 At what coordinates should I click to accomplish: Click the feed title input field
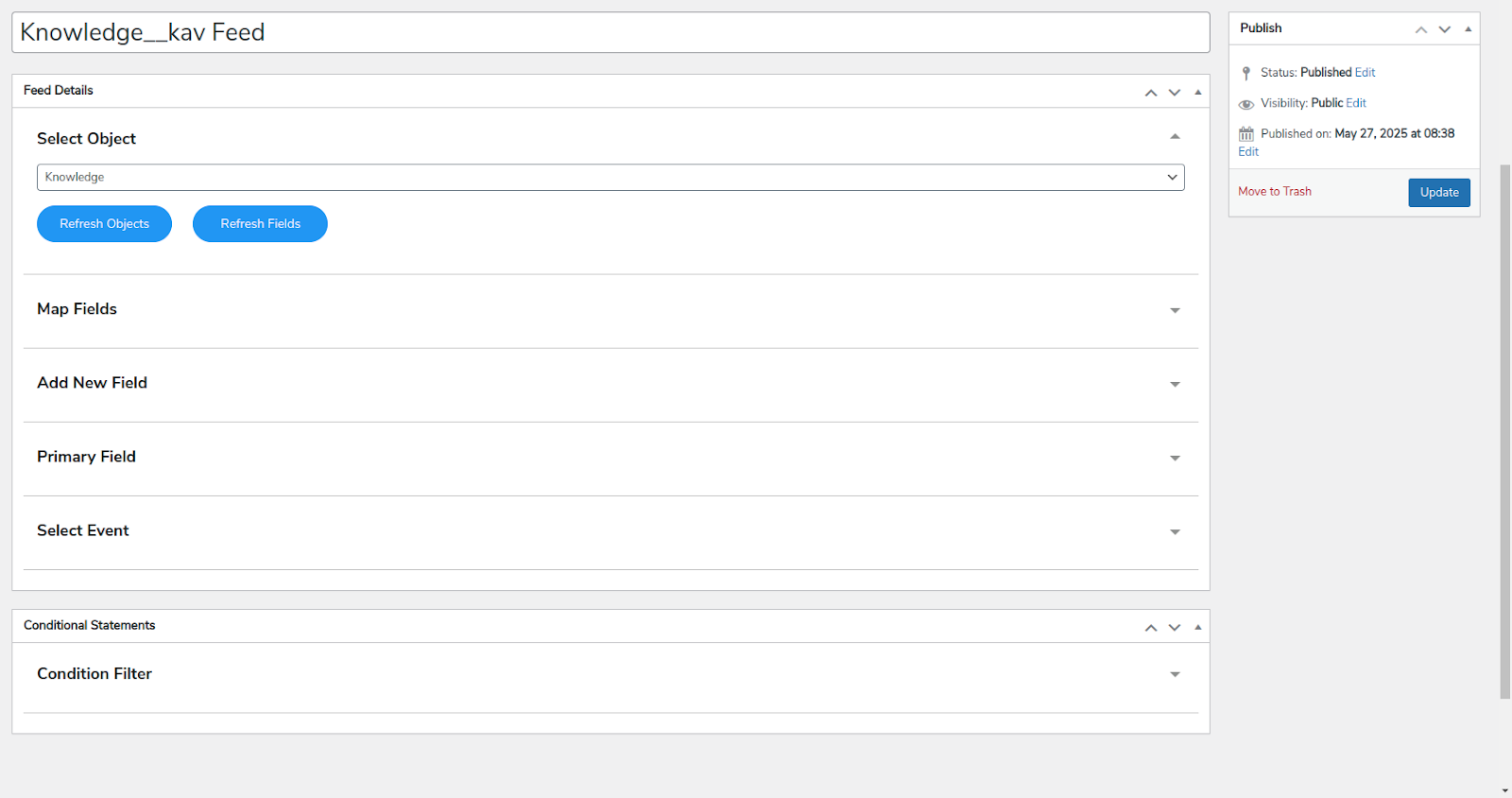click(x=610, y=33)
